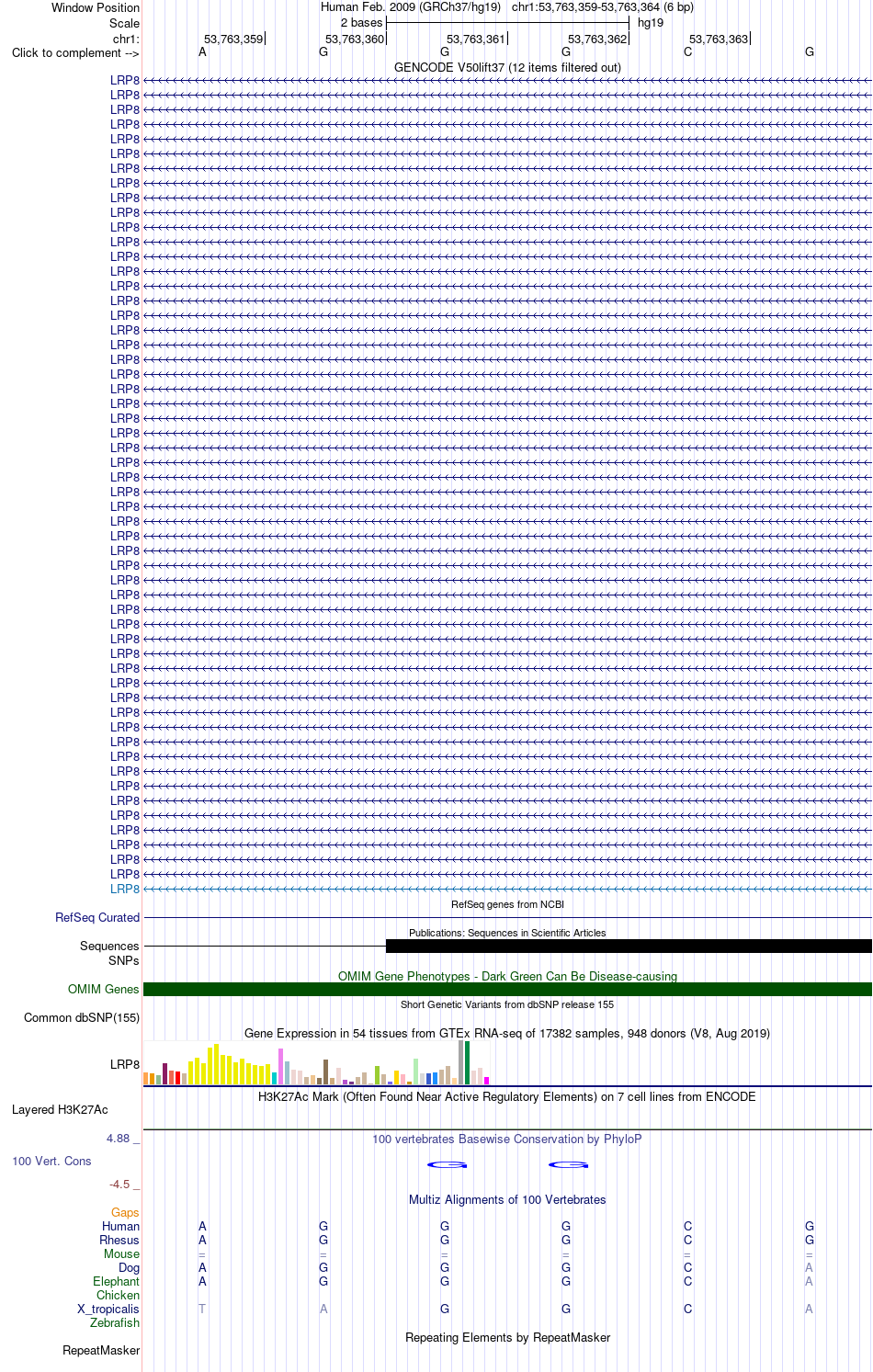873x1372 pixels.
Task: Open the 100 Vert. Cons track label
Action: [x=51, y=1161]
